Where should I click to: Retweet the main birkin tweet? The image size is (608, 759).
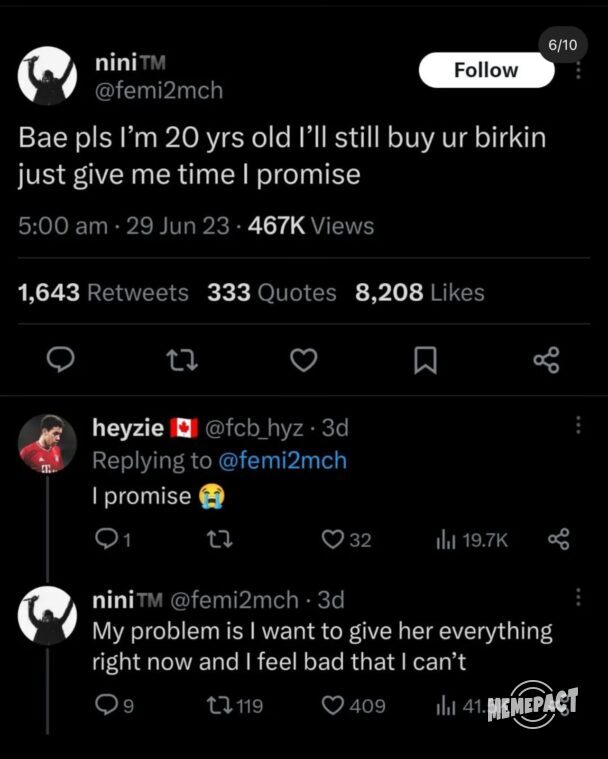179,360
